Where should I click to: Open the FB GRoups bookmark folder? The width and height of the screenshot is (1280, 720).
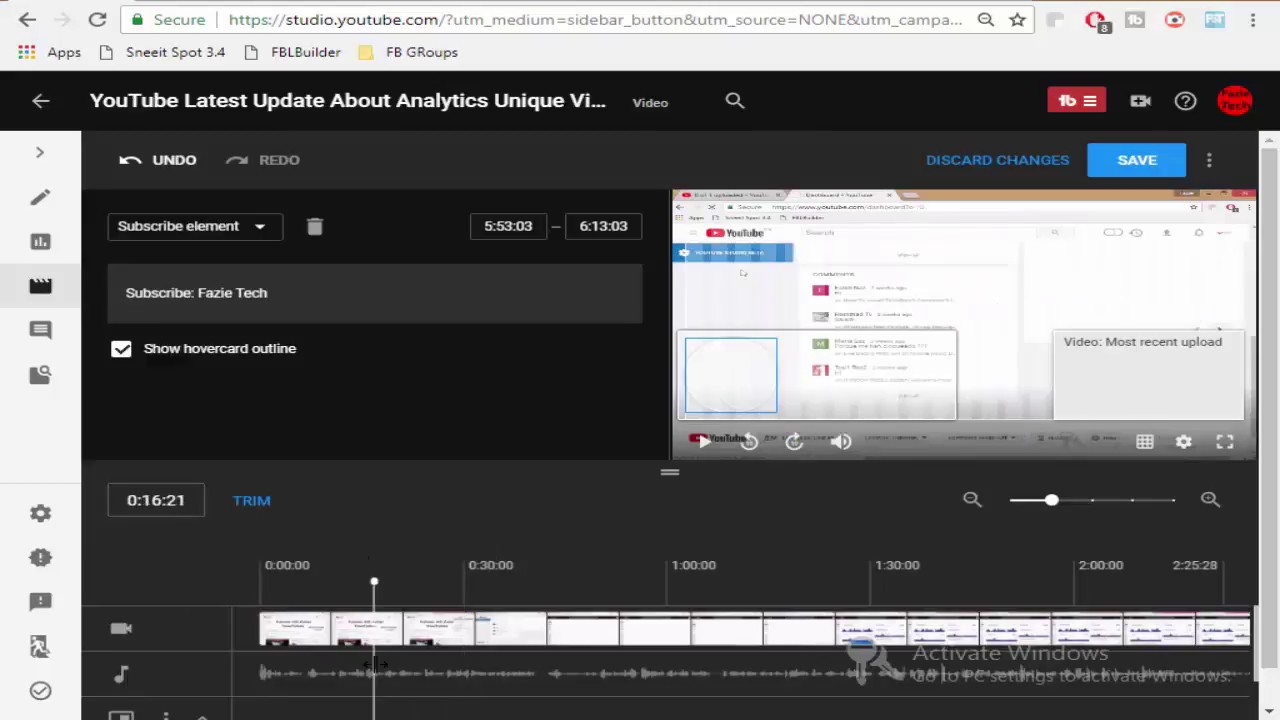(408, 52)
